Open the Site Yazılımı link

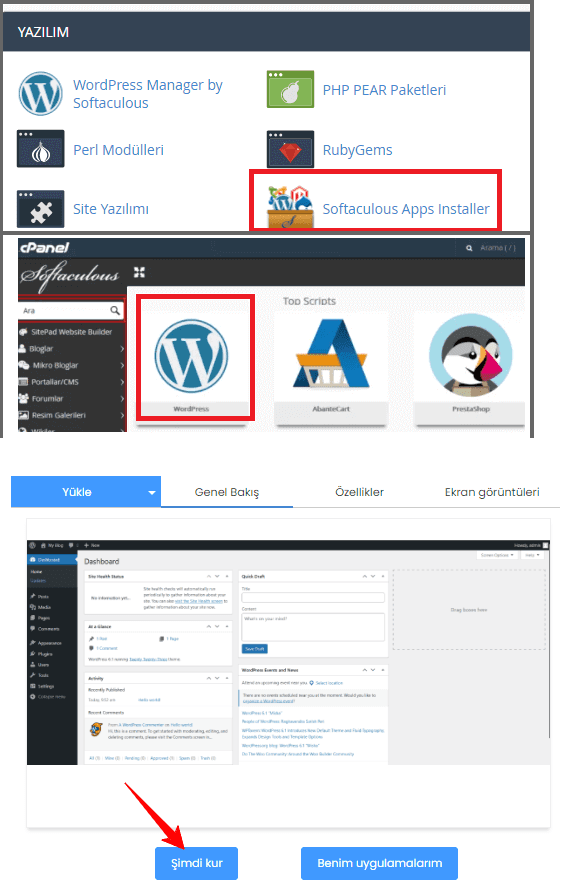(x=111, y=209)
